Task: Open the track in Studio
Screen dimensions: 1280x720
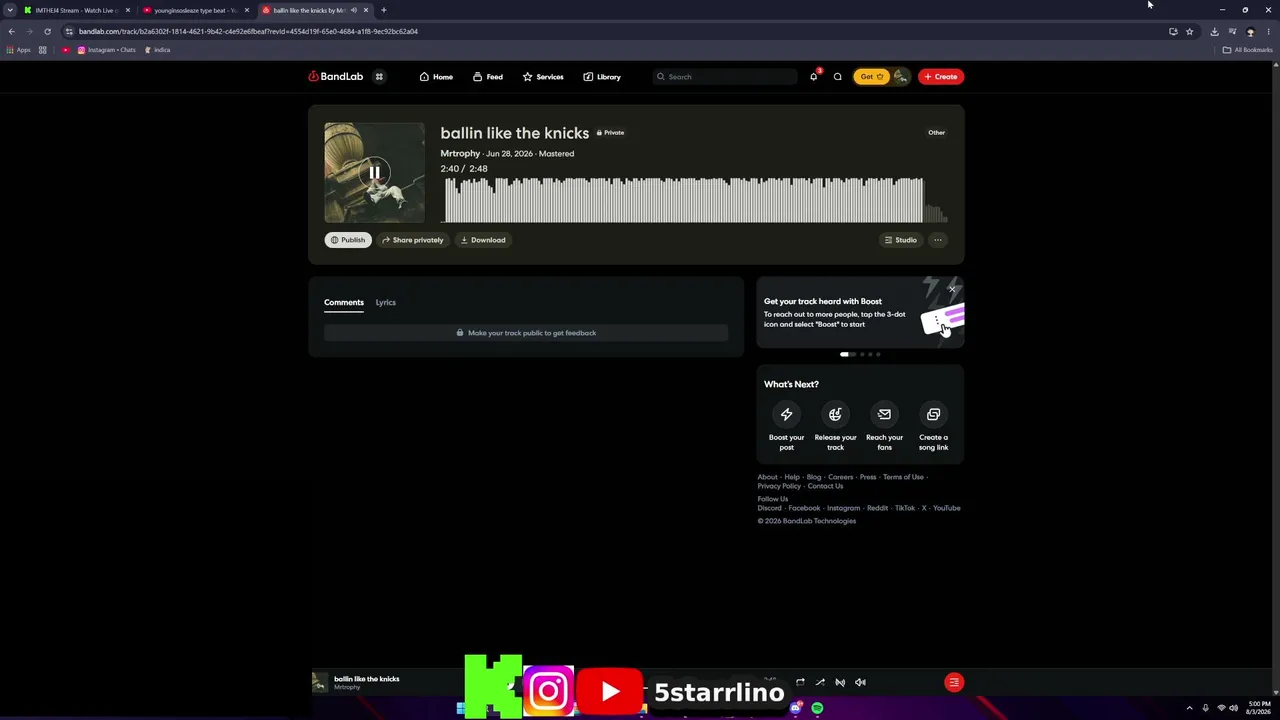Action: coord(900,240)
